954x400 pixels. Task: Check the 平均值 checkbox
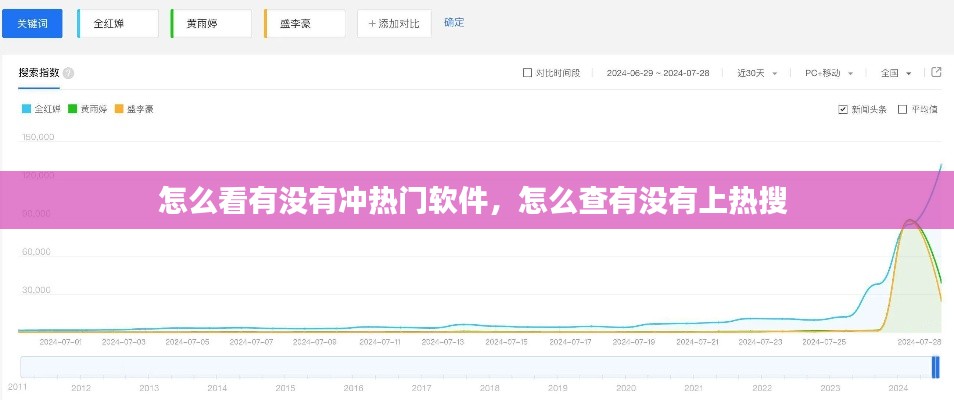click(x=902, y=109)
